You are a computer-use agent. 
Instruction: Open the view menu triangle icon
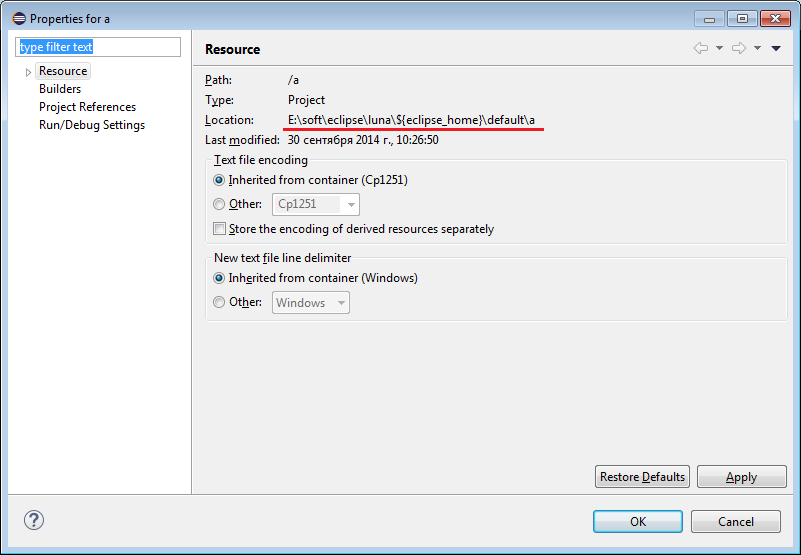pyautogui.click(x=776, y=49)
